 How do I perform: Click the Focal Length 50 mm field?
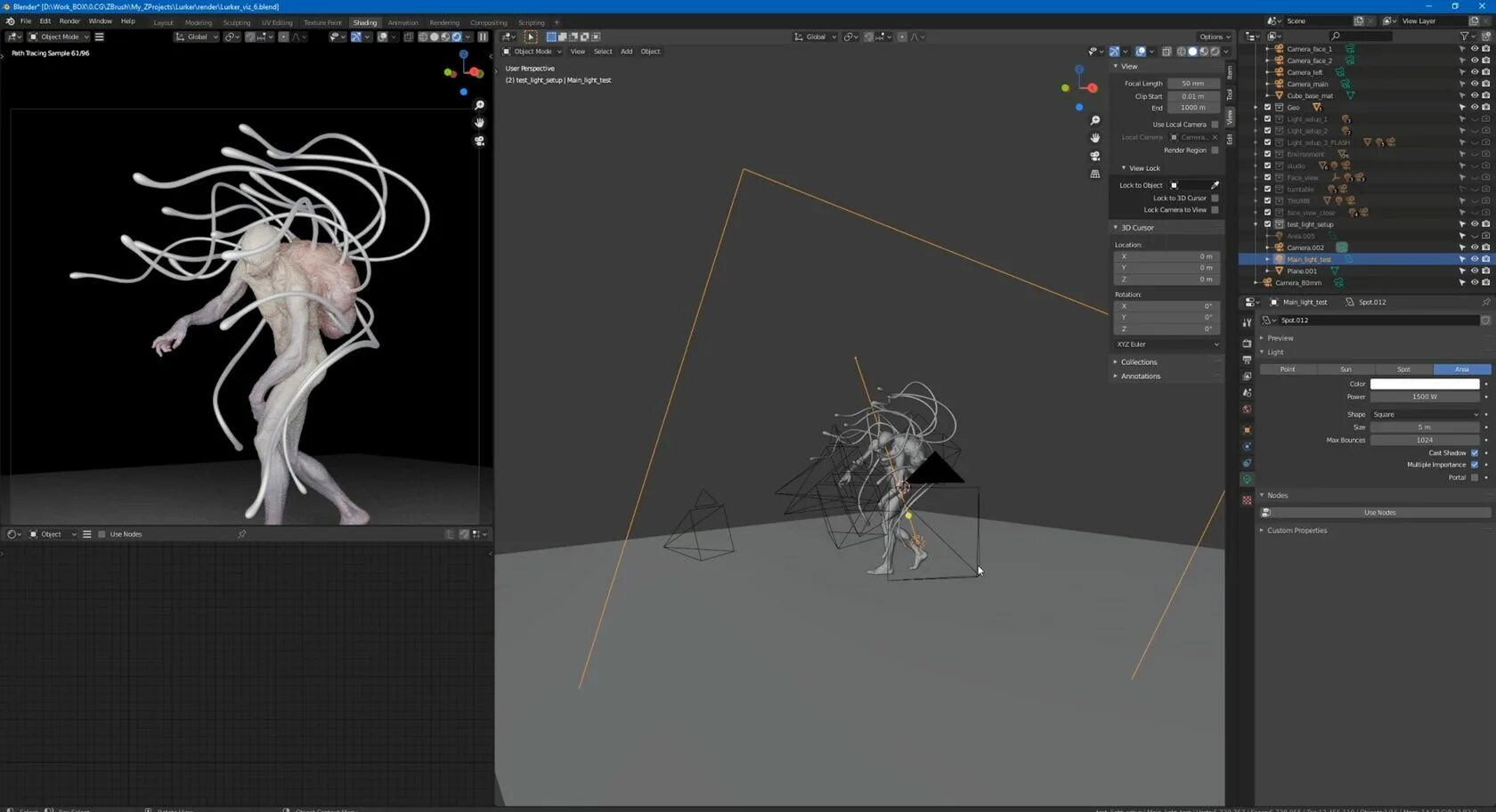pos(1193,84)
